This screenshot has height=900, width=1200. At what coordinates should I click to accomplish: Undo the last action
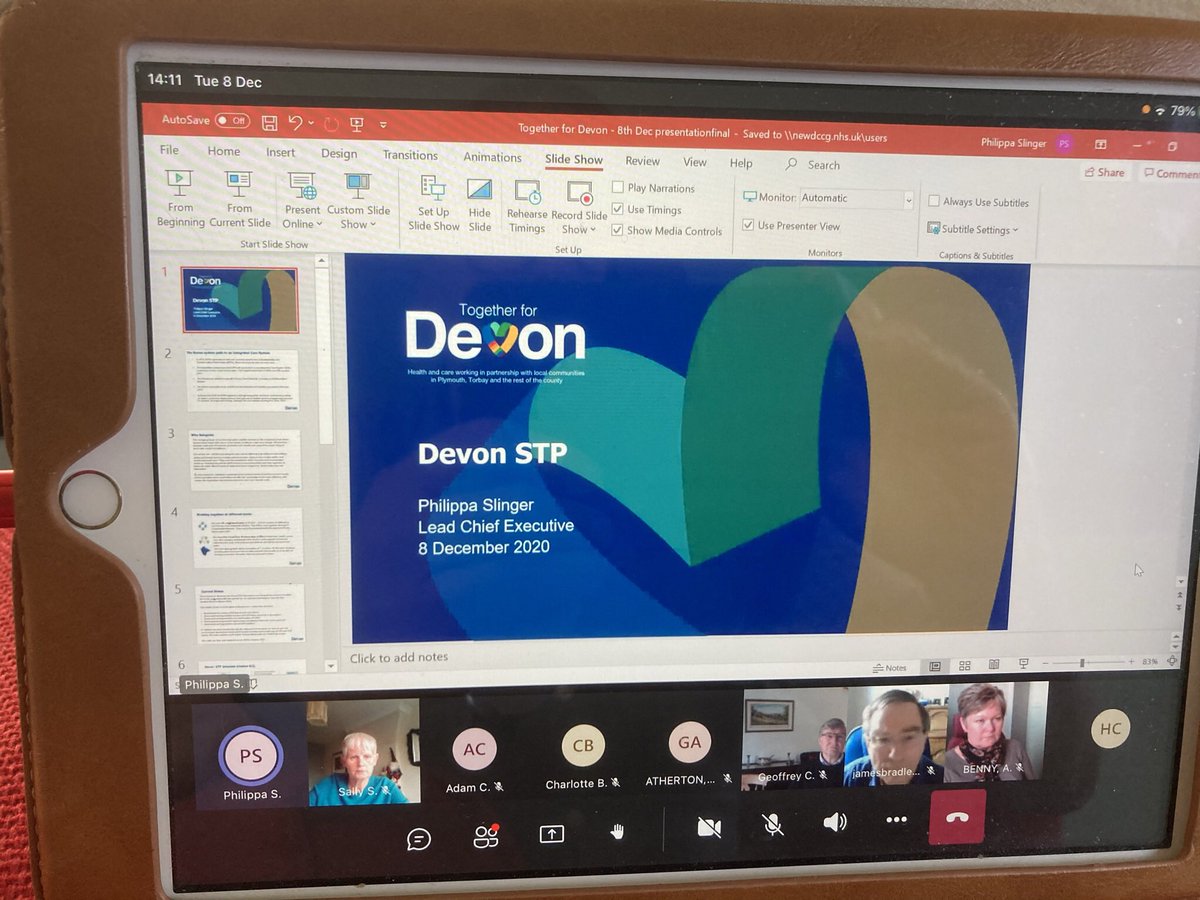tap(295, 122)
